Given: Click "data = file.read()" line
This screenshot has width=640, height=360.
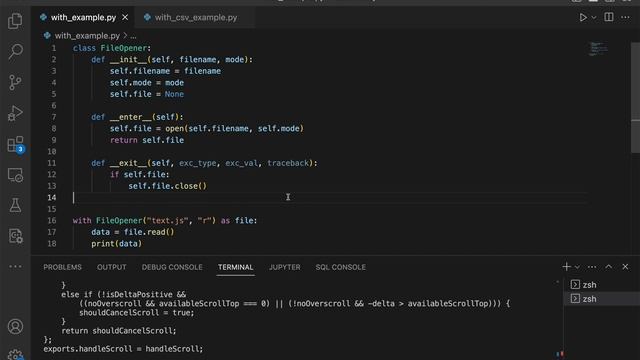Looking at the screenshot, I should (133, 232).
